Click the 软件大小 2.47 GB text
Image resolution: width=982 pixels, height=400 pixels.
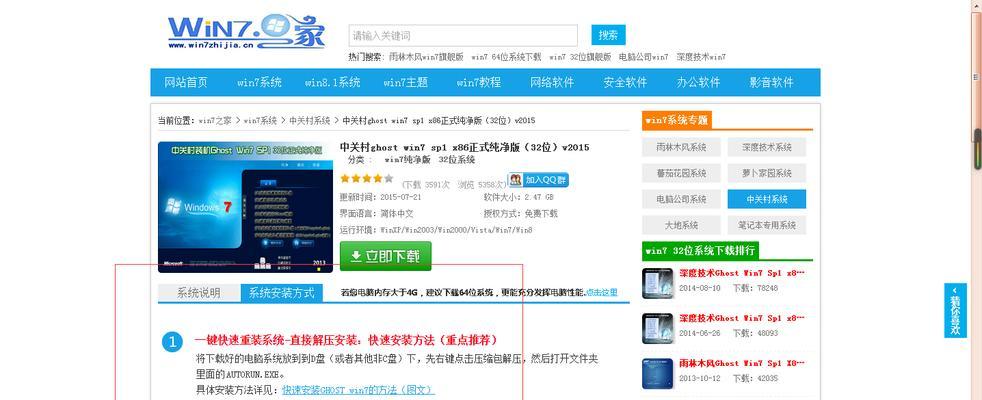[519, 197]
